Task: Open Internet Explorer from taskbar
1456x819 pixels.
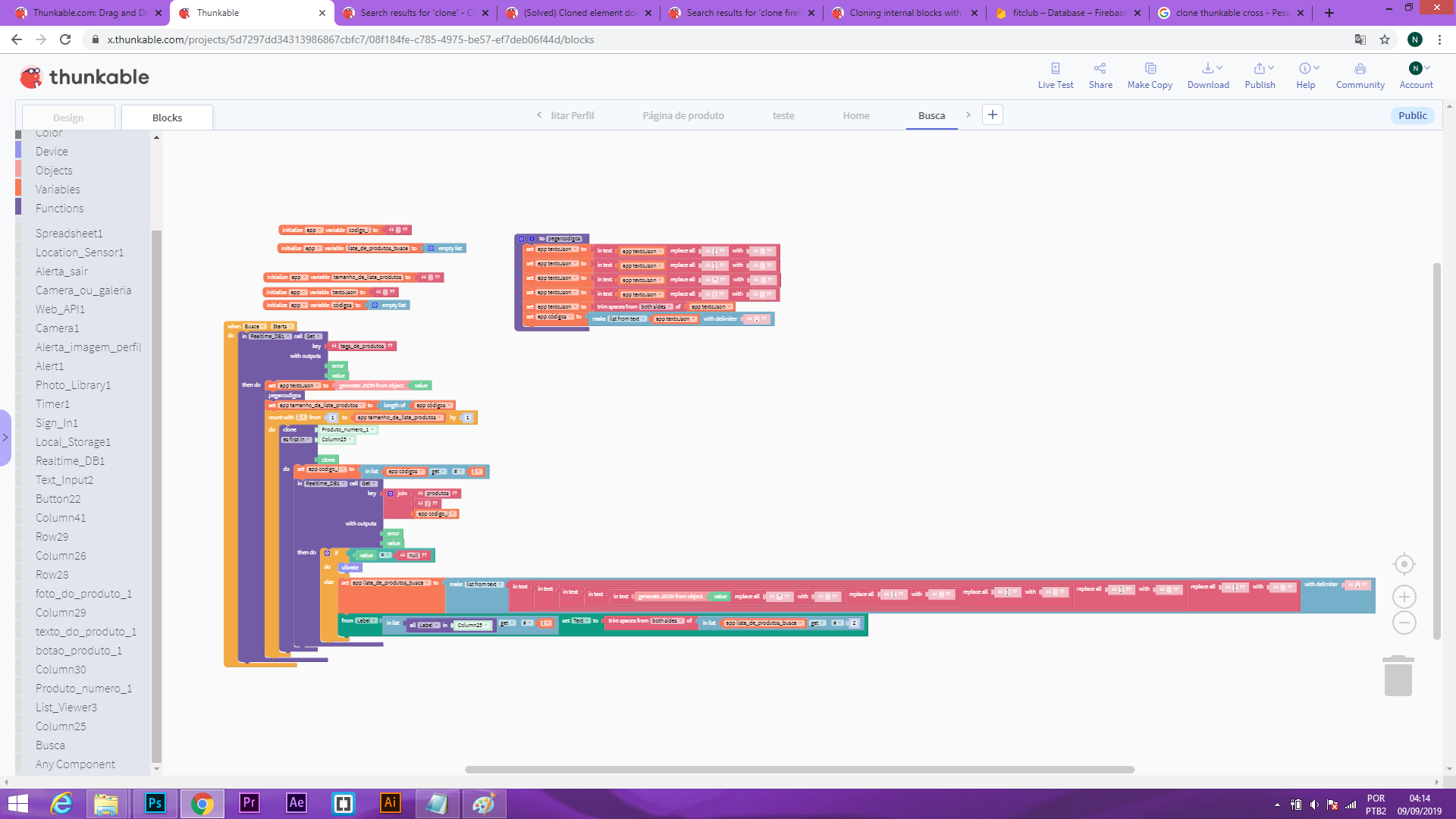Action: pyautogui.click(x=61, y=803)
